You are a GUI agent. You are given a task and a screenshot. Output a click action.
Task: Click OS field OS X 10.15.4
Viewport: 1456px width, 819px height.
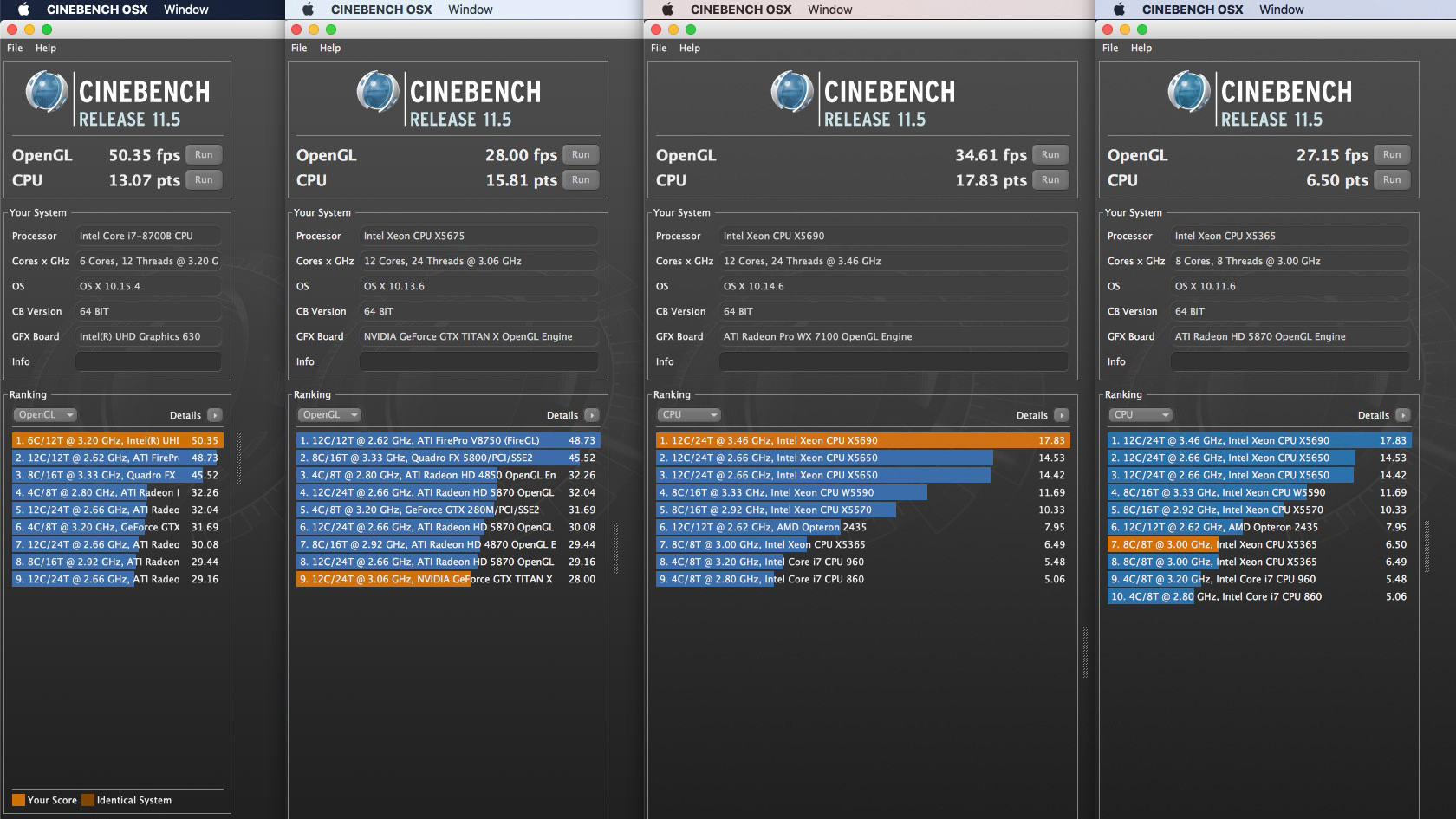[x=148, y=287]
